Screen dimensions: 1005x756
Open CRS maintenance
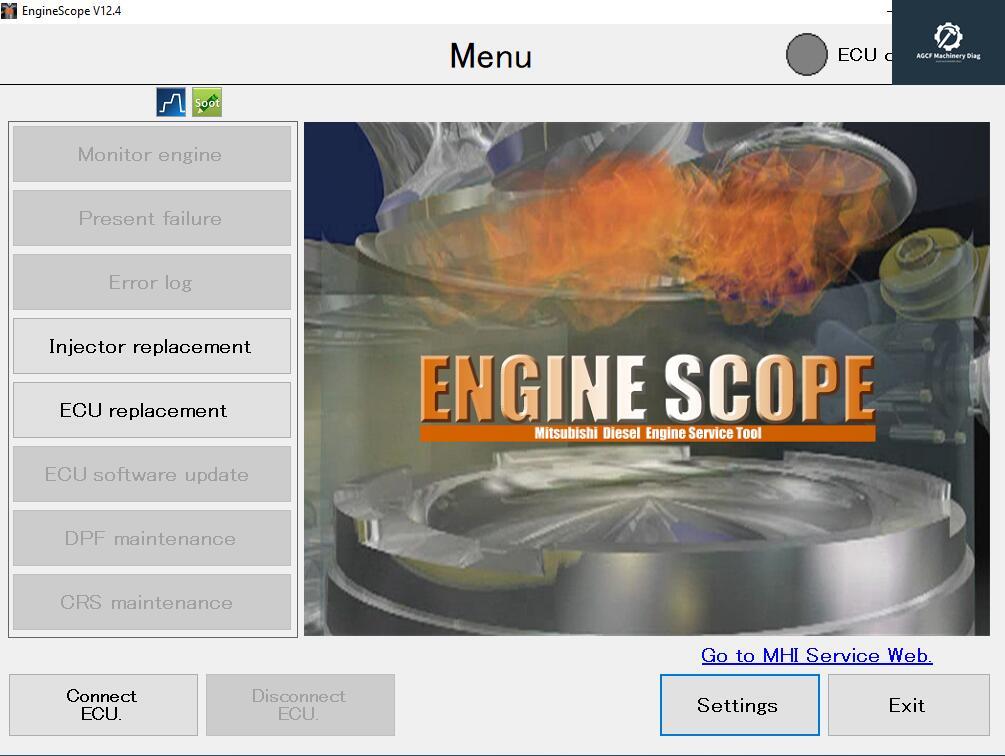coord(151,602)
